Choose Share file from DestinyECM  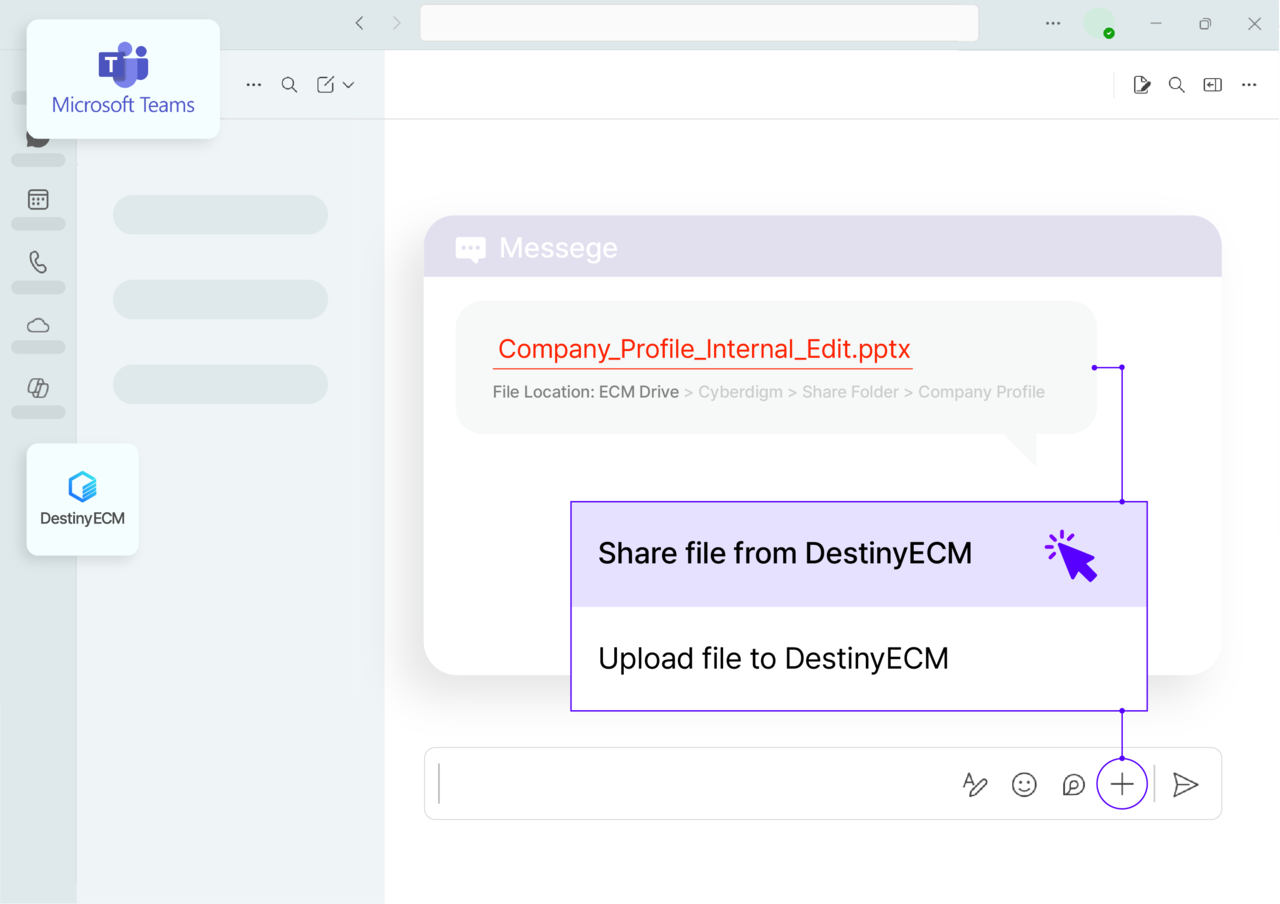pyautogui.click(x=859, y=554)
